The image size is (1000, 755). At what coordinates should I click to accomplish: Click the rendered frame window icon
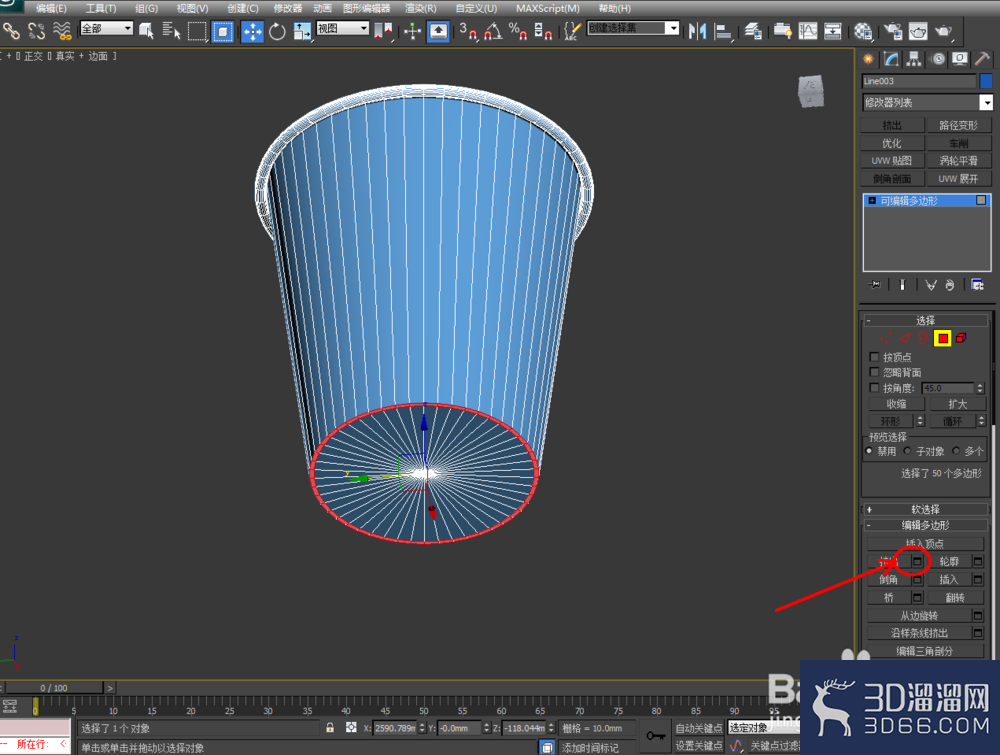point(918,31)
